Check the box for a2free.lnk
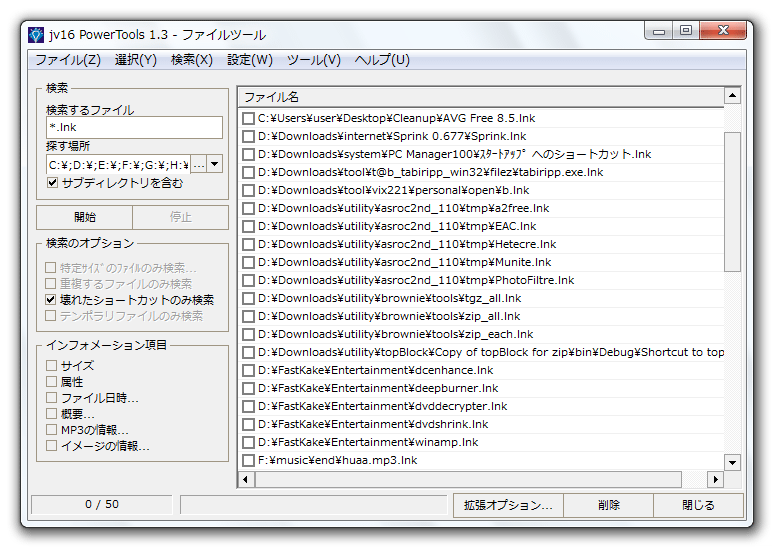 pyautogui.click(x=248, y=208)
